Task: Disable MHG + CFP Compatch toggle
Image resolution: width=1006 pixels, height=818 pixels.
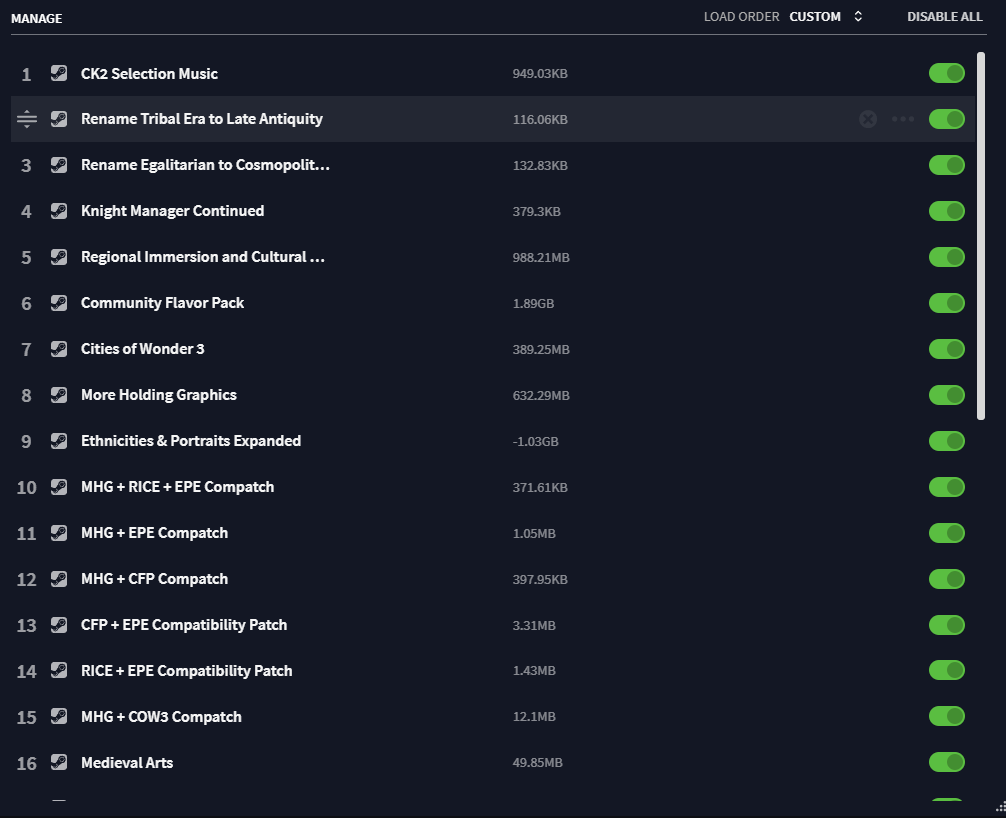Action: [946, 579]
